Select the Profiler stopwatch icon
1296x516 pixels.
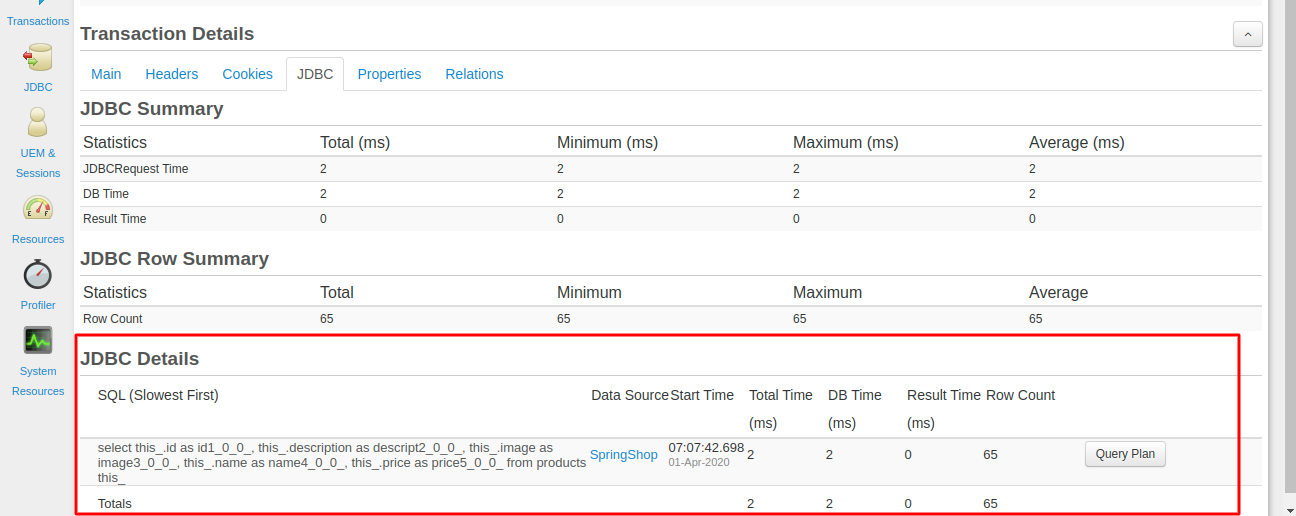click(38, 274)
